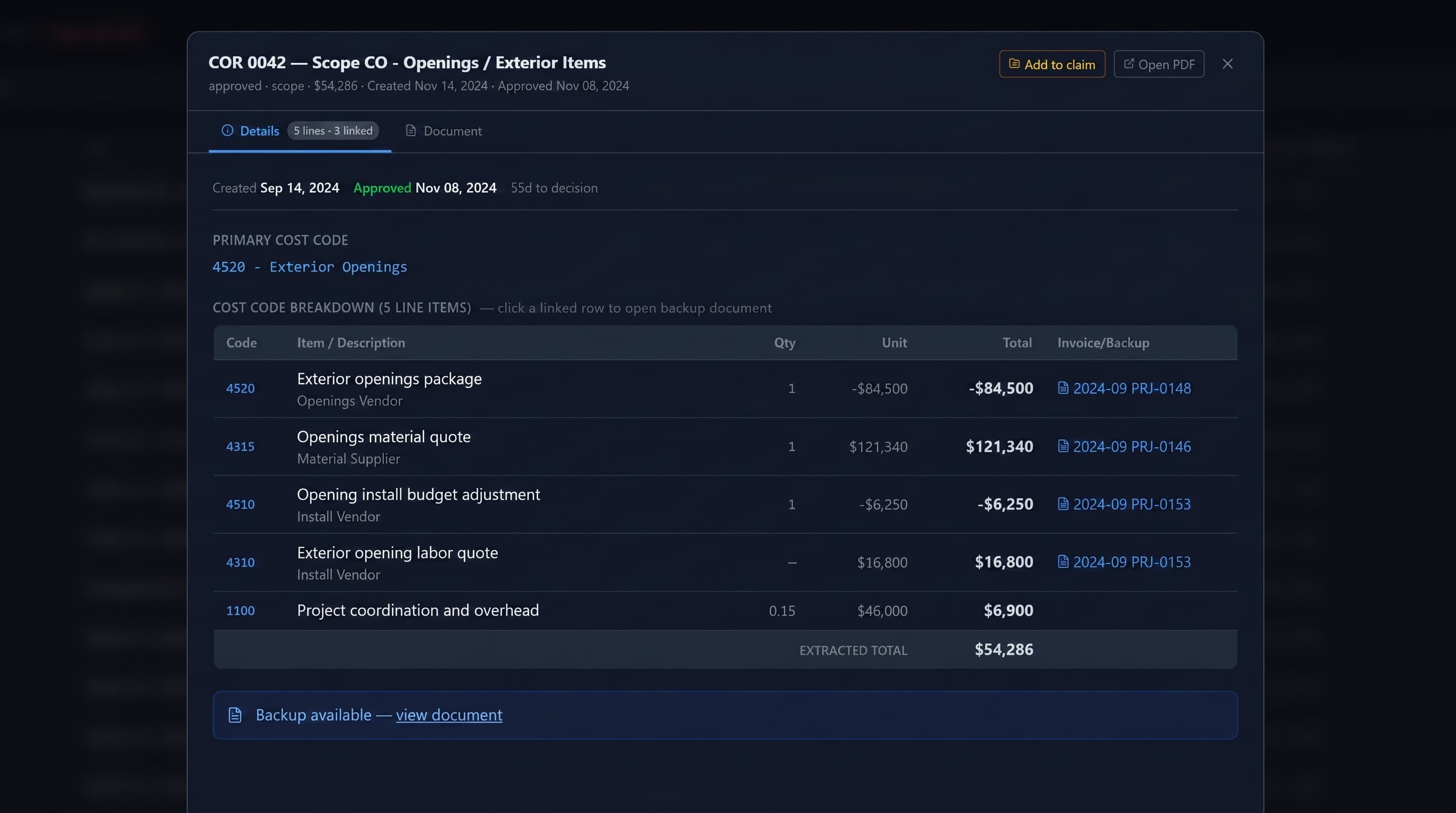Click the PRIMARY COST CODE heading
Screen dimensions: 1456x813
point(280,240)
